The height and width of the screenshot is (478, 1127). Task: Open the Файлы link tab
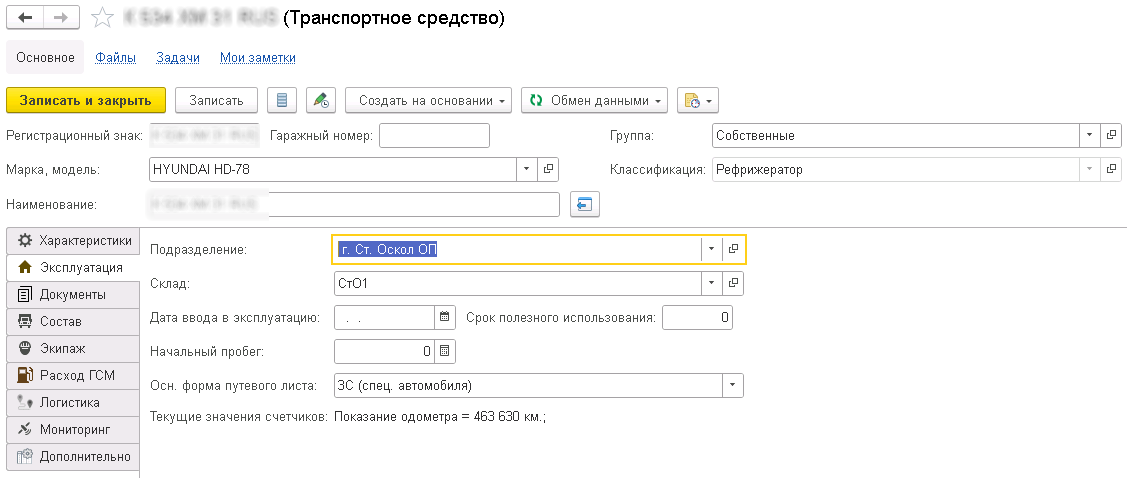[x=116, y=58]
